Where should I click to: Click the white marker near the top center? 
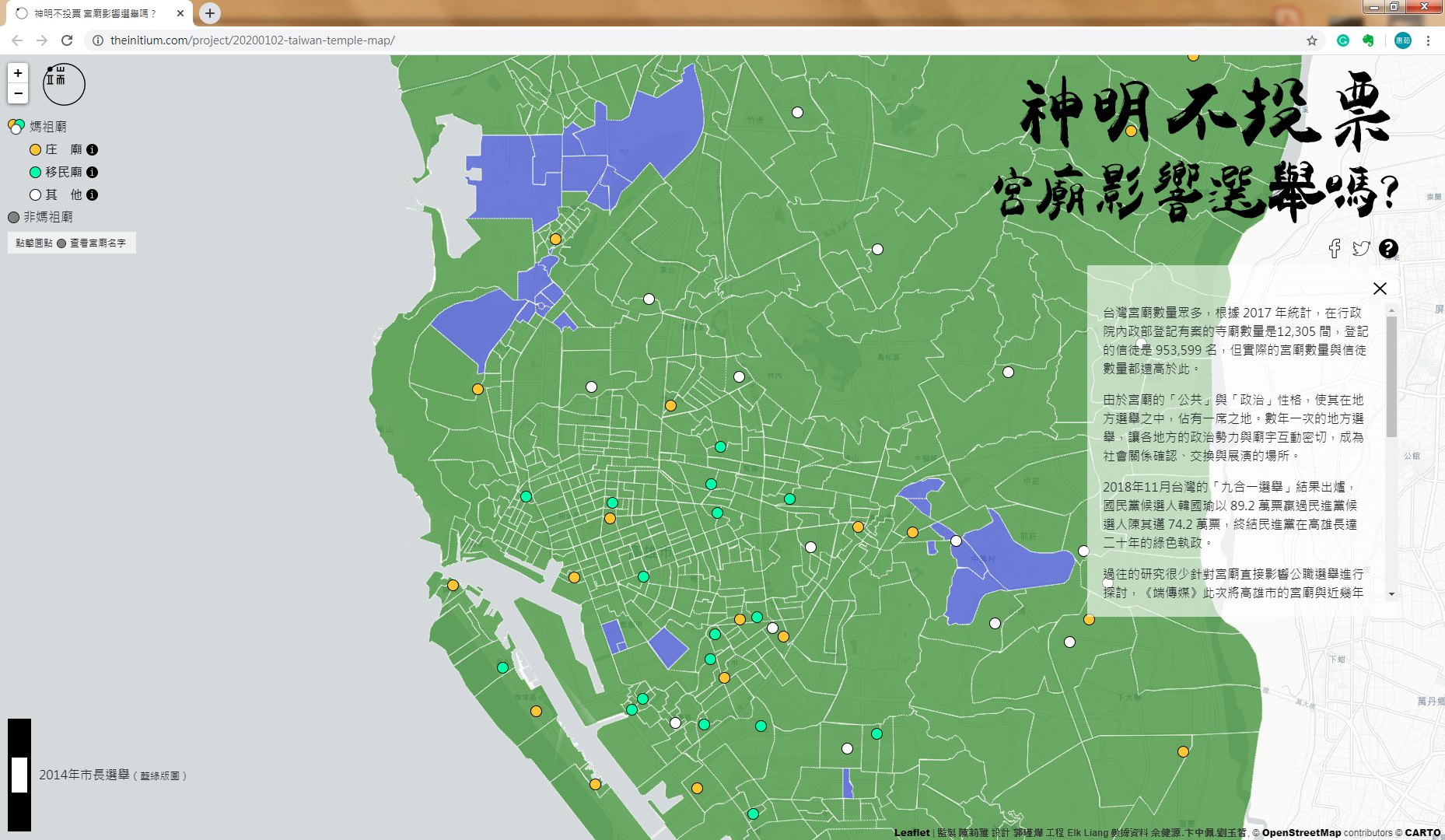click(797, 112)
